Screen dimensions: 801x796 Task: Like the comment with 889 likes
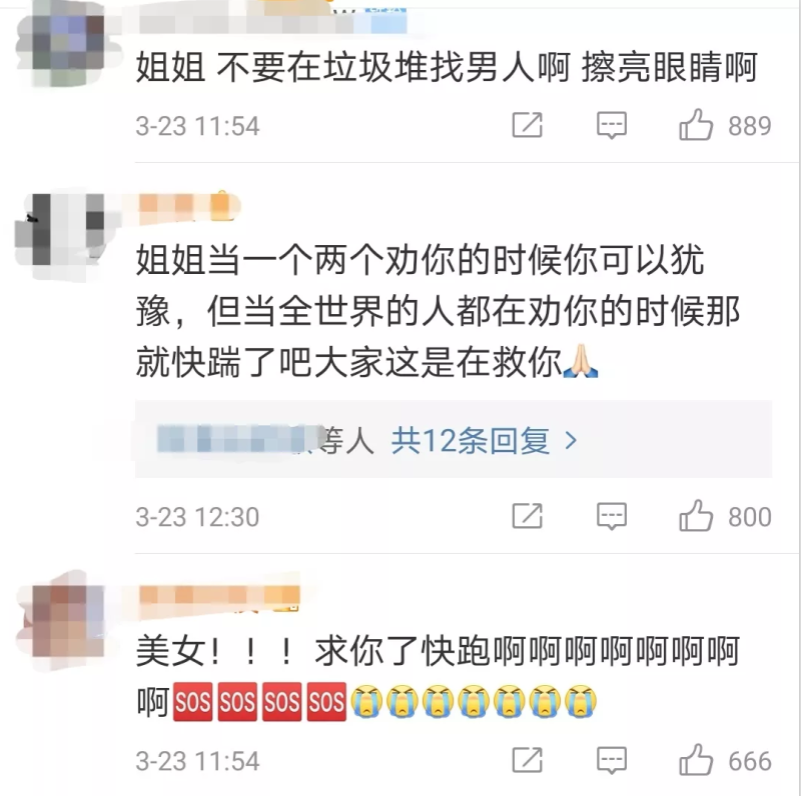click(696, 125)
